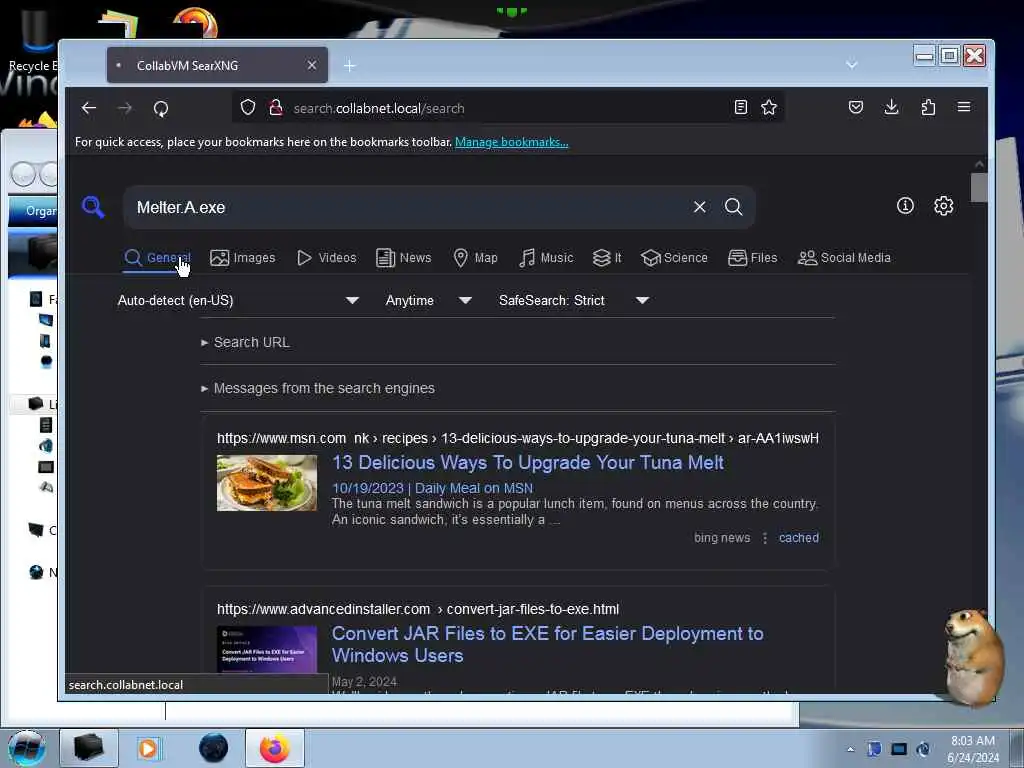Open SearXNG preferences gear icon

(x=944, y=206)
